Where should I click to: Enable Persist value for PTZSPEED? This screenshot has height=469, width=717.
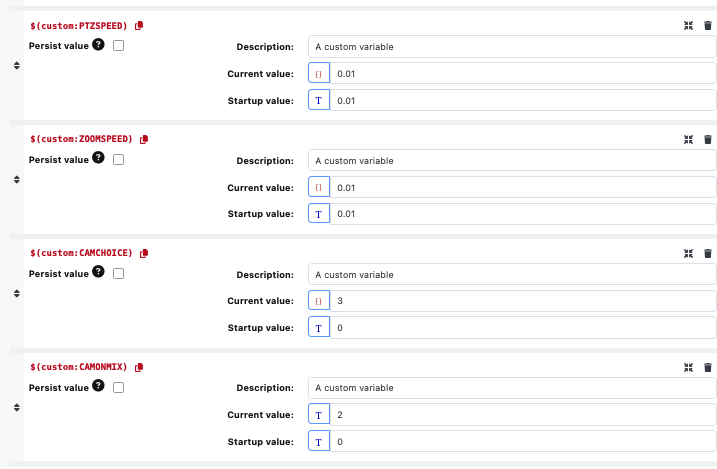pos(119,46)
